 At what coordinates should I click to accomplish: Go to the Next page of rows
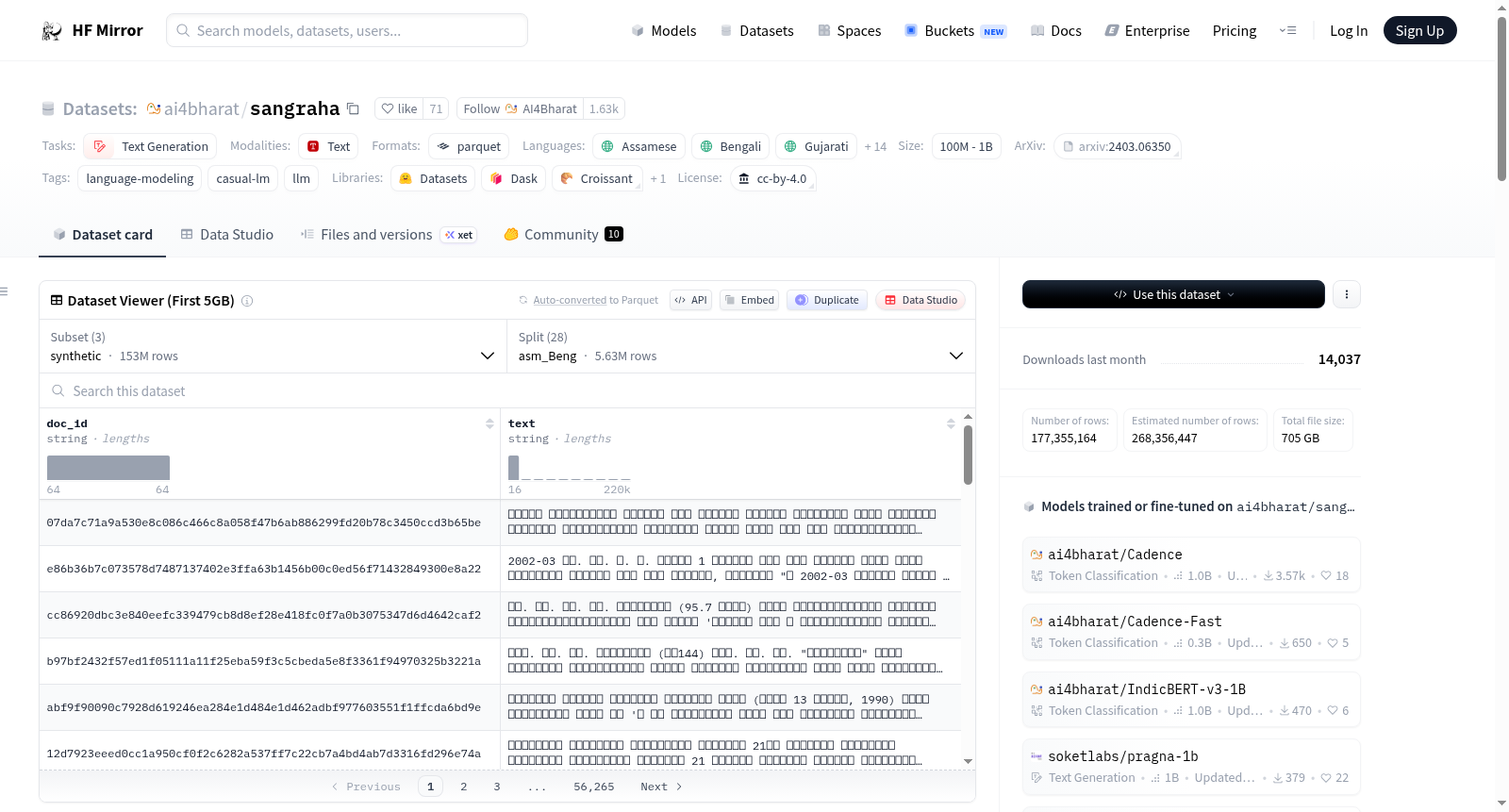click(x=660, y=787)
